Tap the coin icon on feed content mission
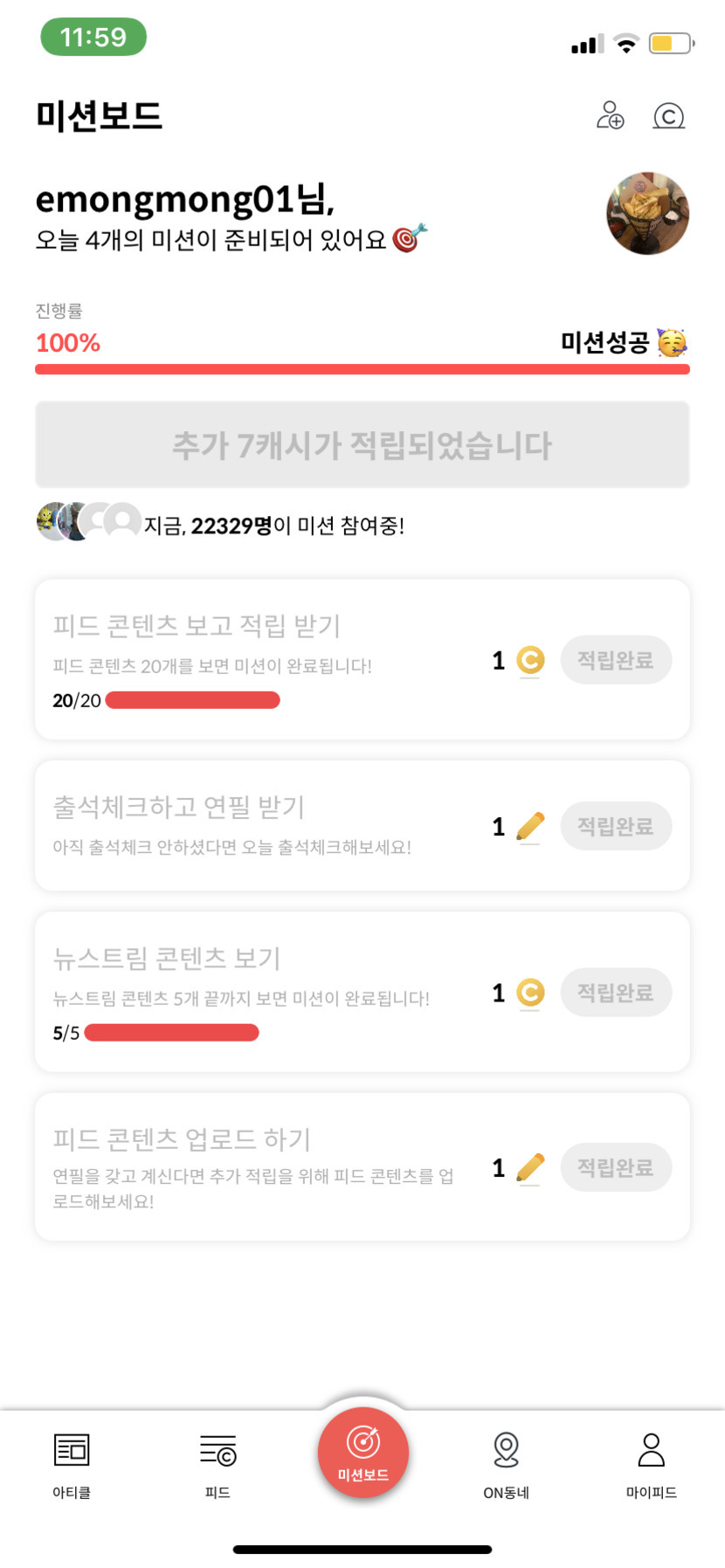This screenshot has width=725, height=1568. [x=530, y=660]
